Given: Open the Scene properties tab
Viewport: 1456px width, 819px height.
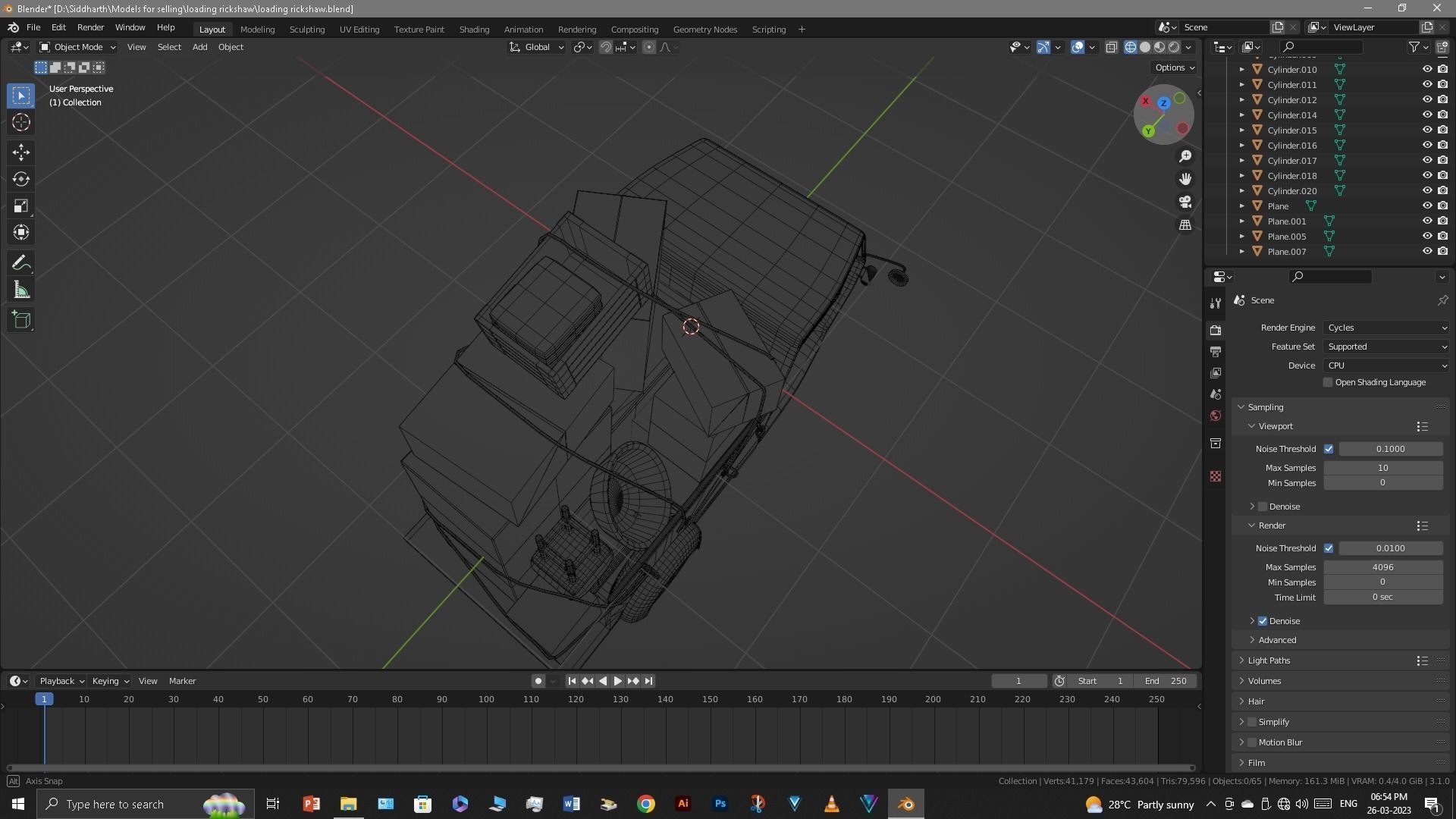Looking at the screenshot, I should [1216, 394].
